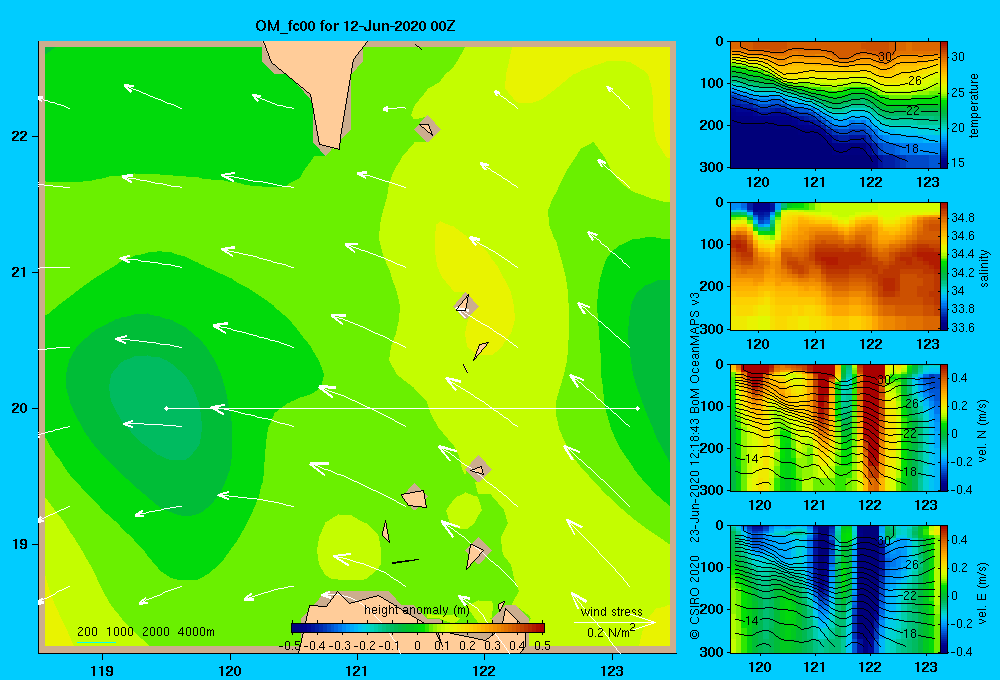1000x680 pixels.
Task: Click longitude label 119 on the map axis
Action: click(102, 670)
